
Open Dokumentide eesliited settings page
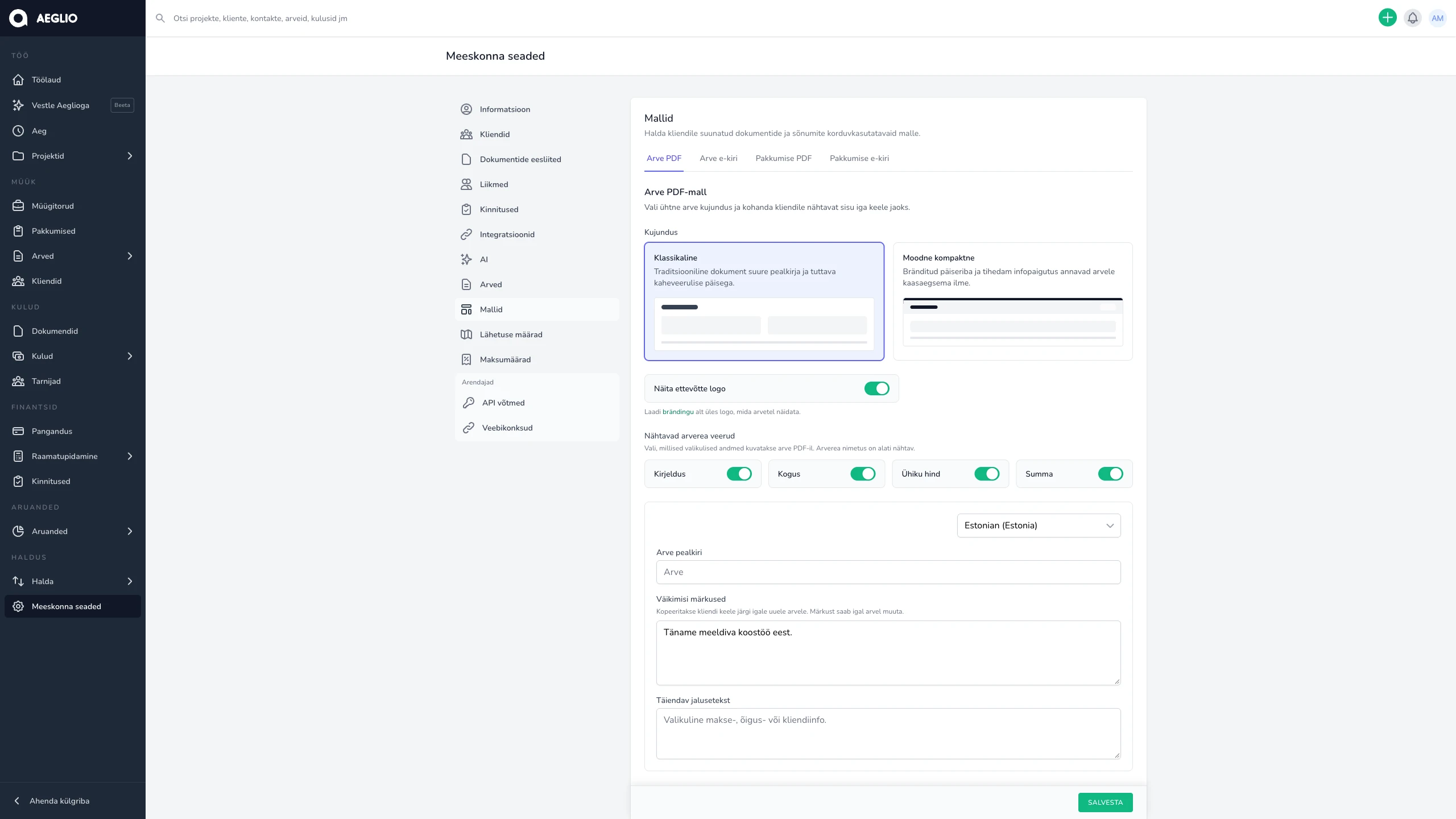click(537, 159)
